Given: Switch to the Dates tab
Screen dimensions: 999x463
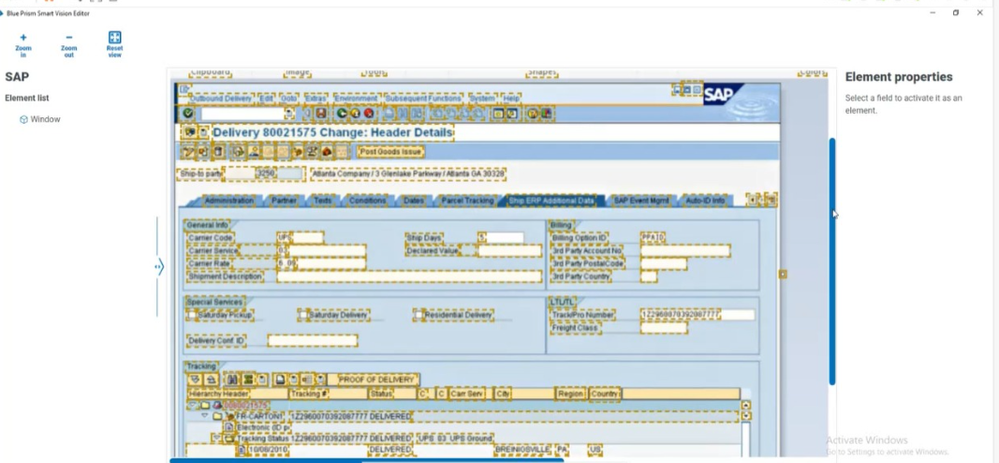Looking at the screenshot, I should (413, 201).
